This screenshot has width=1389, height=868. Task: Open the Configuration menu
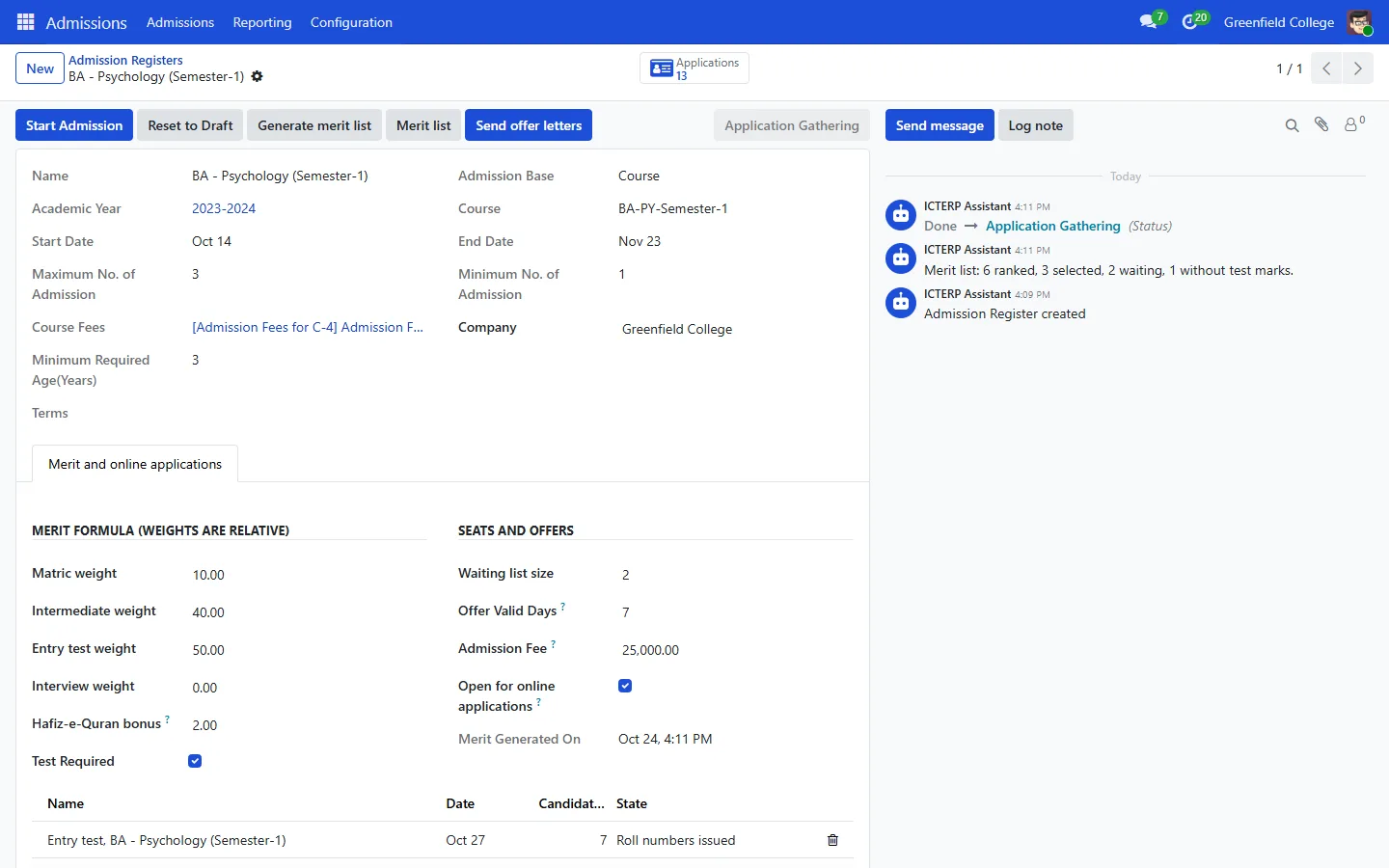351,22
